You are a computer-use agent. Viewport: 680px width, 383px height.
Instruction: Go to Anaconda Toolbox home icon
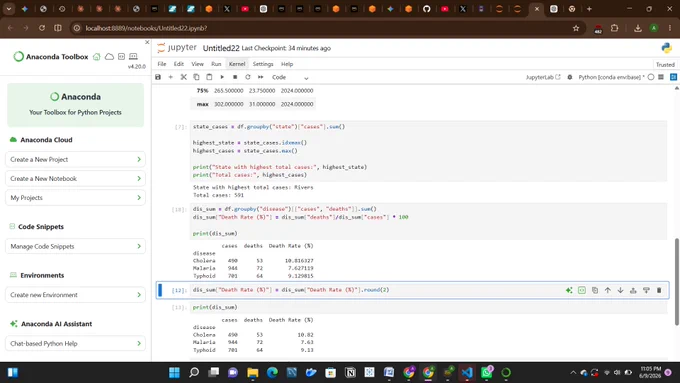(97, 57)
